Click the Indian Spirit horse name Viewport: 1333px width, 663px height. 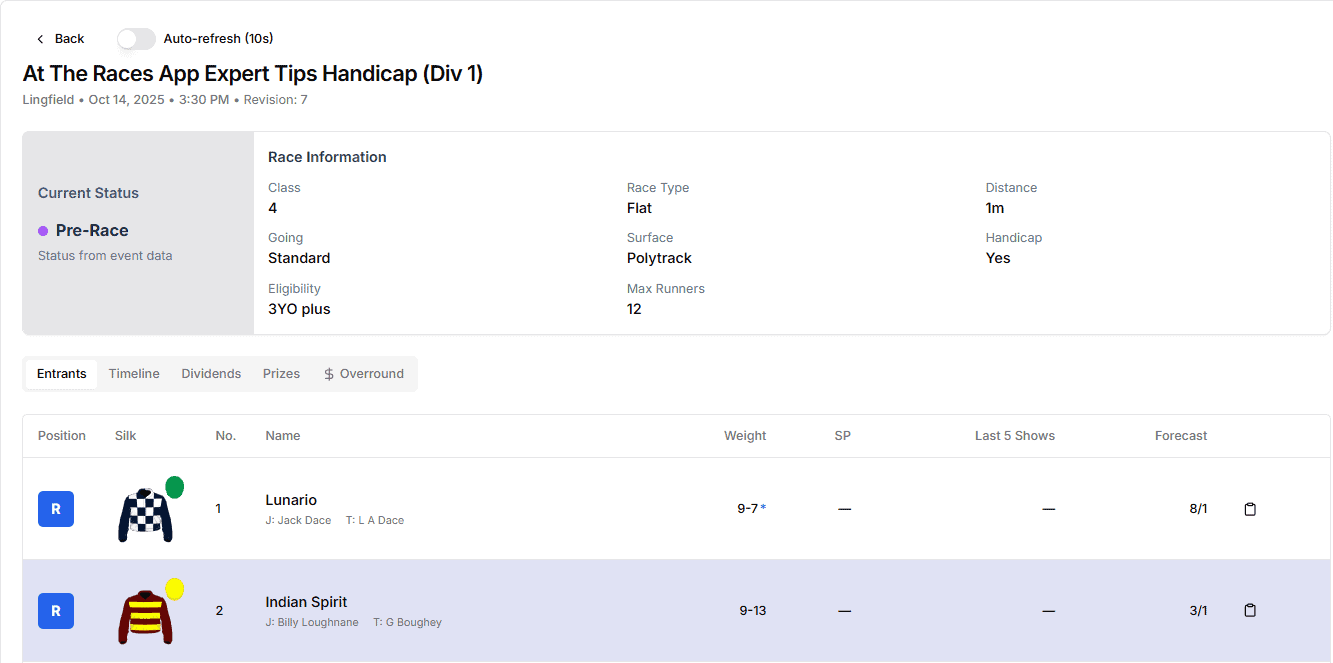pos(306,602)
